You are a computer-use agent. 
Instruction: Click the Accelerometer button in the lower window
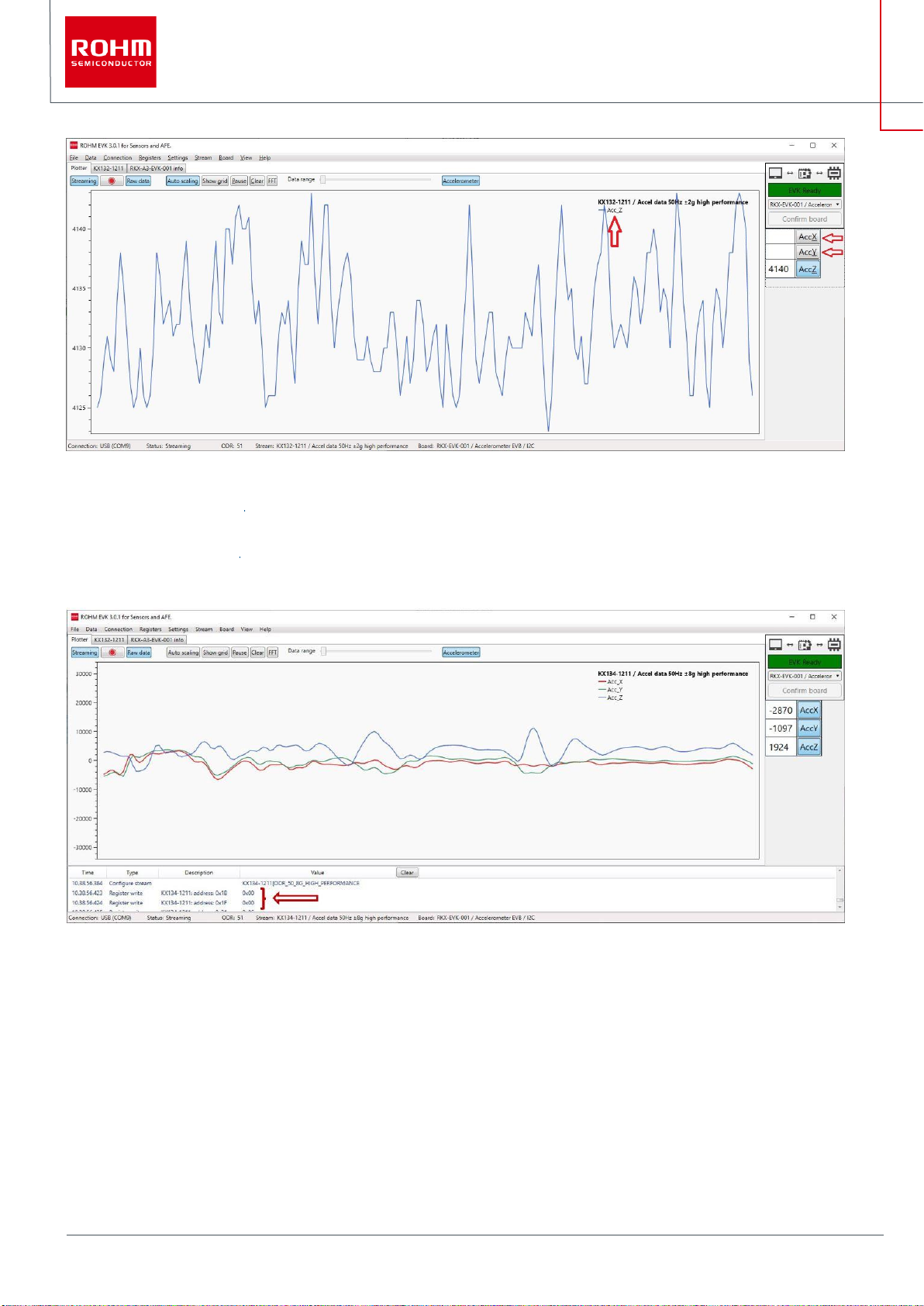pos(461,653)
